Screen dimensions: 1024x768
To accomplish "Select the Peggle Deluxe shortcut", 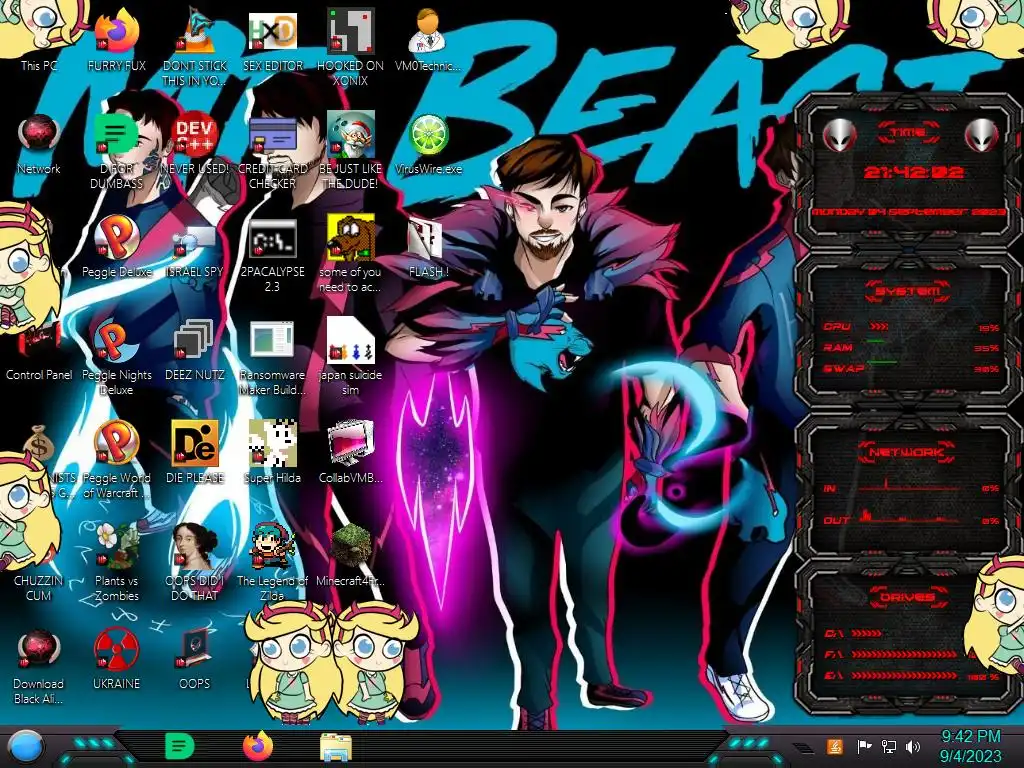I will 116,246.
